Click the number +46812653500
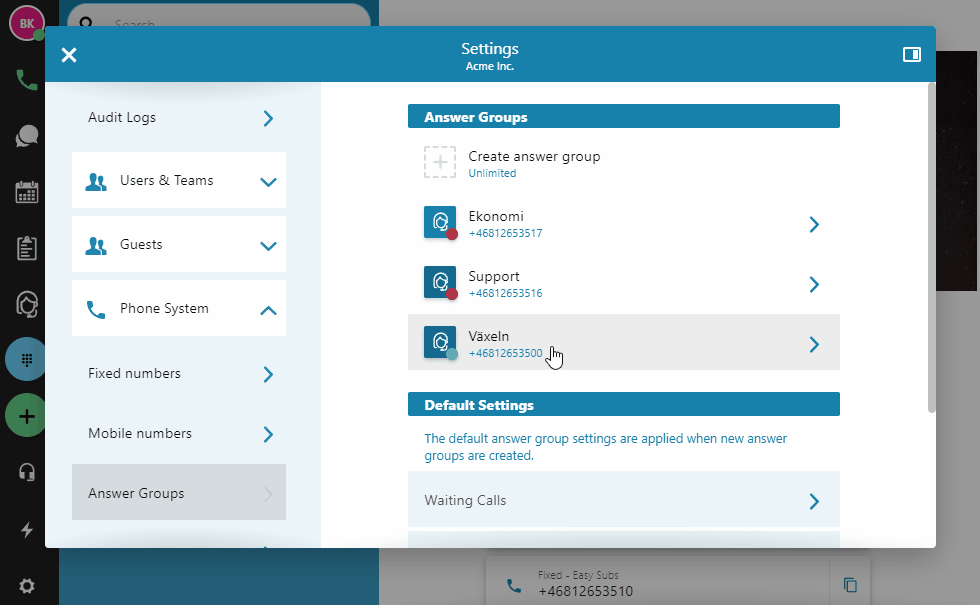The width and height of the screenshot is (980, 605). tap(505, 353)
